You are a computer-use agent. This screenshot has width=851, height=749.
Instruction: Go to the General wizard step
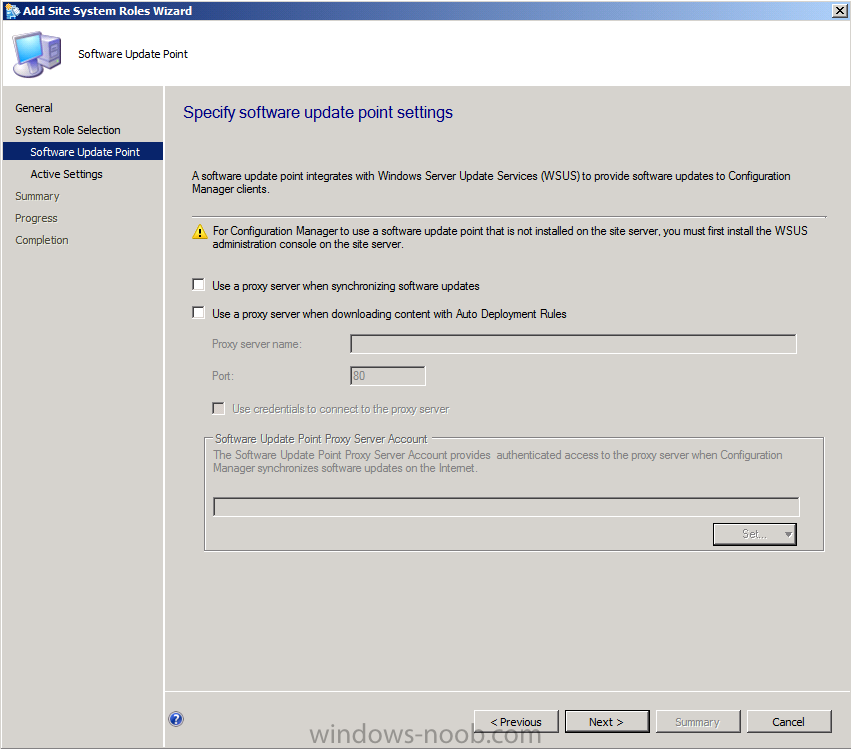[x=34, y=108]
